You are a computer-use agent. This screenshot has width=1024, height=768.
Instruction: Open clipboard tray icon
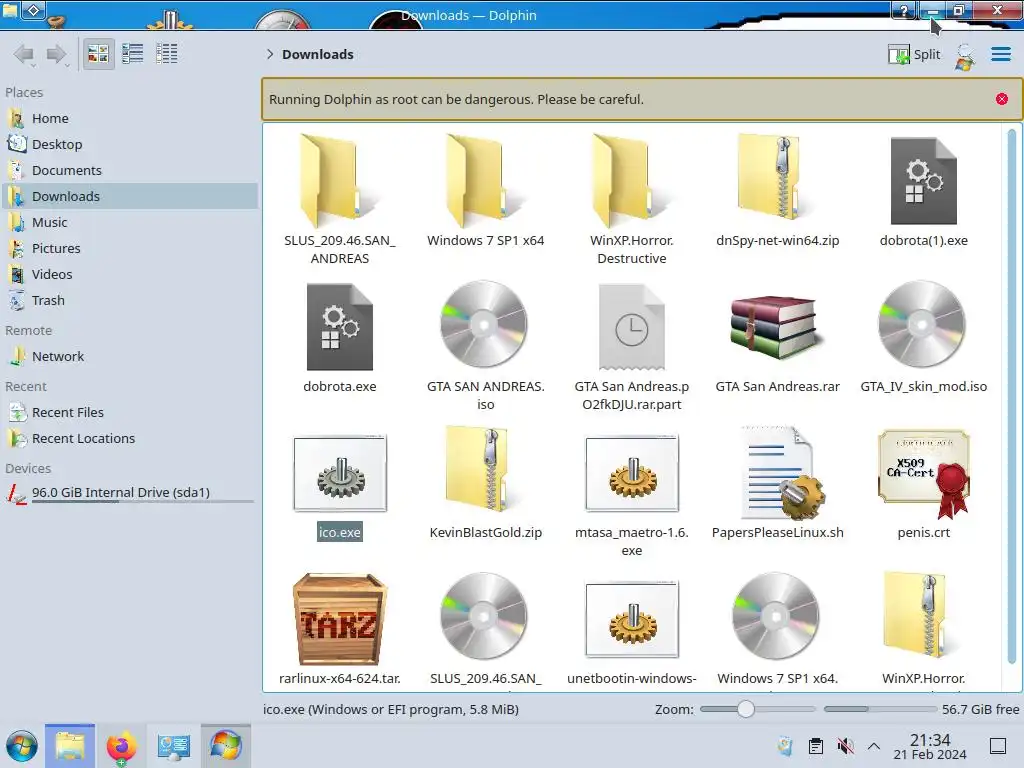(816, 746)
